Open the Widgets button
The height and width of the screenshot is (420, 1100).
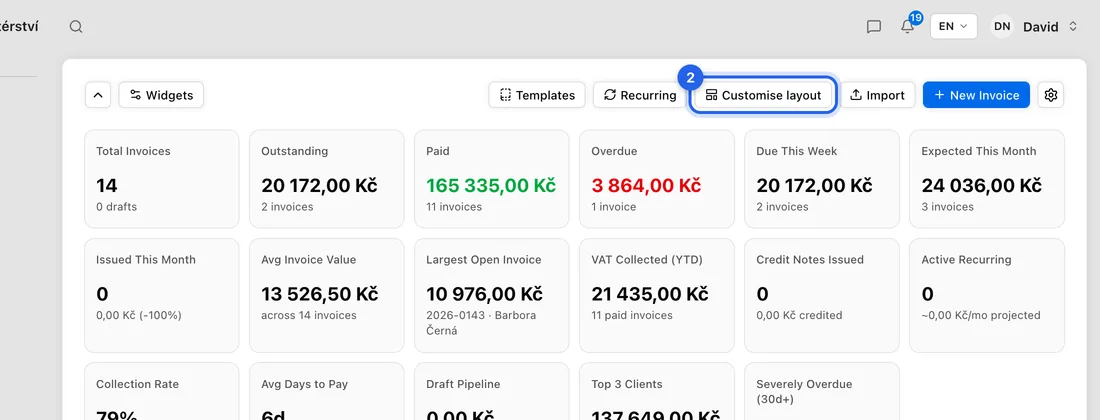(161, 95)
